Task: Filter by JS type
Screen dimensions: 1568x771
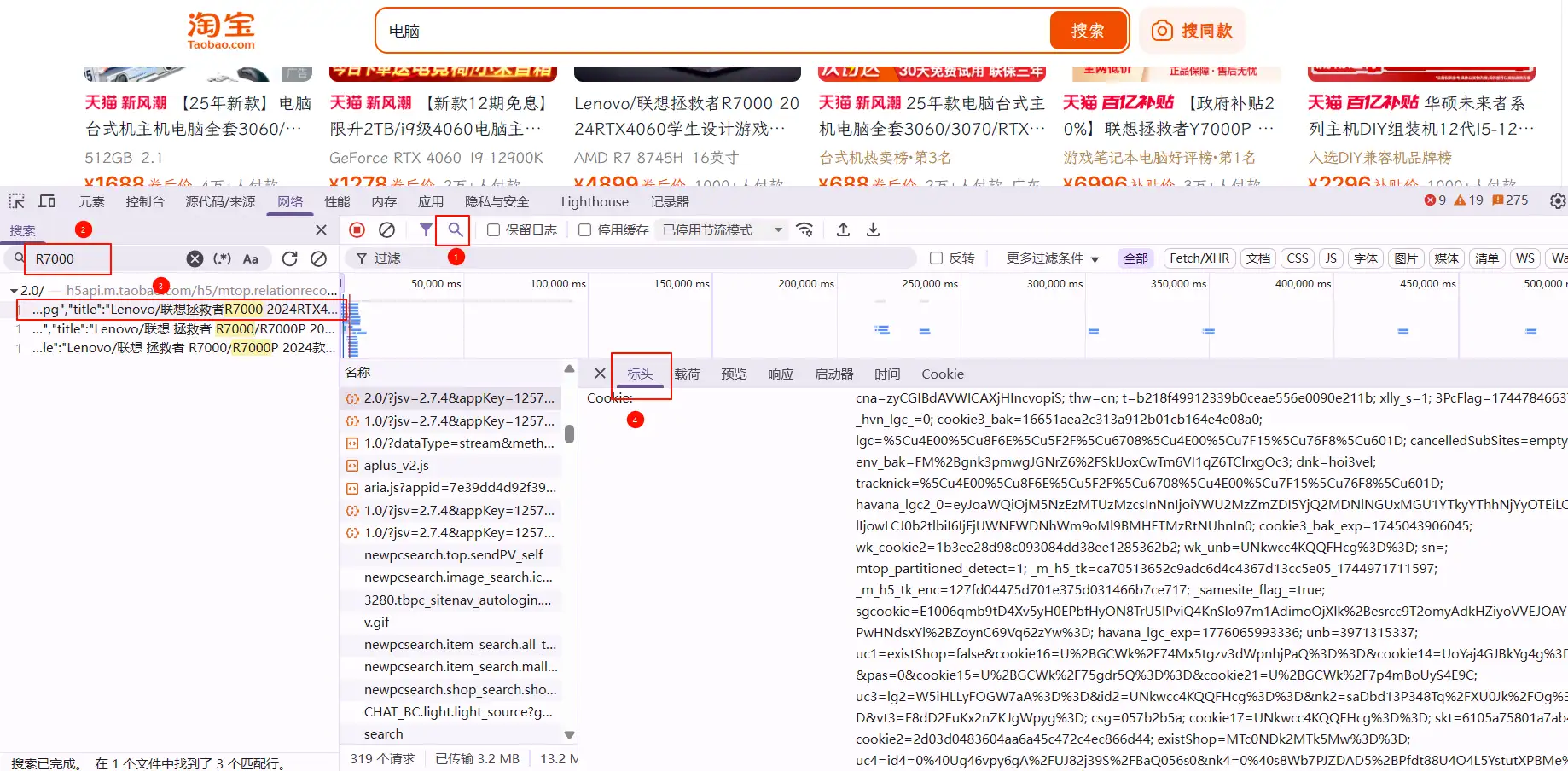Action: point(1331,258)
